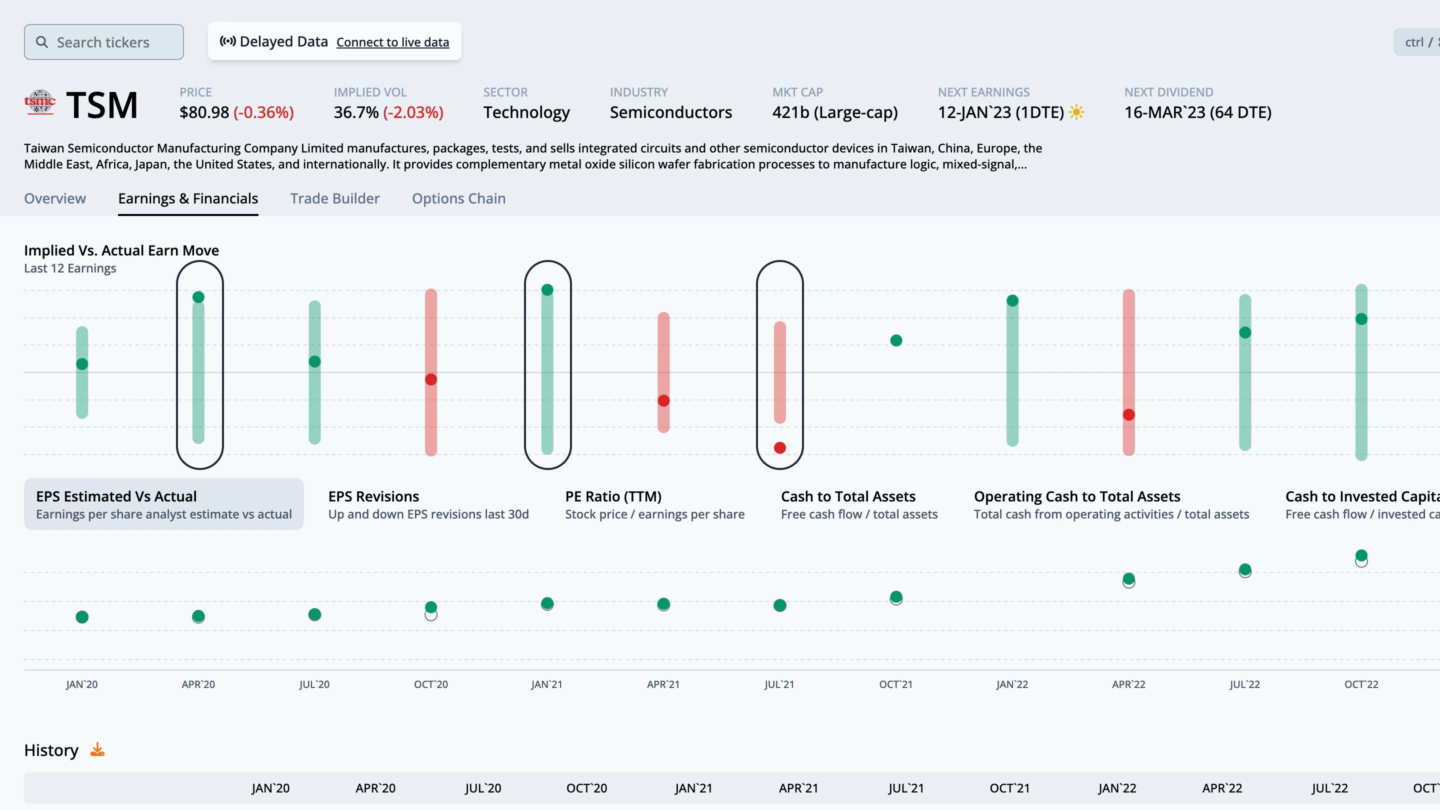1440x810 pixels.
Task: Click the delayed data broadcast icon
Action: point(228,42)
